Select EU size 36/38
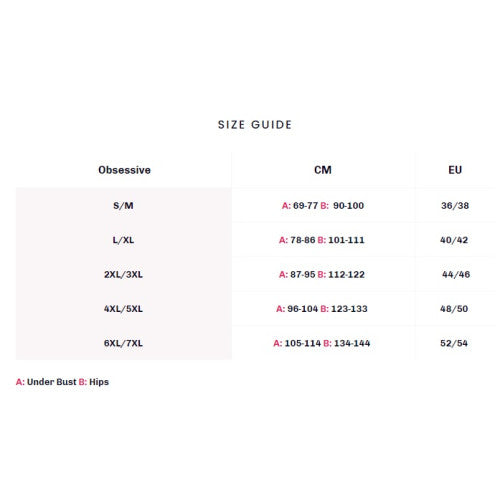Image resolution: width=500 pixels, height=500 pixels. pos(455,206)
